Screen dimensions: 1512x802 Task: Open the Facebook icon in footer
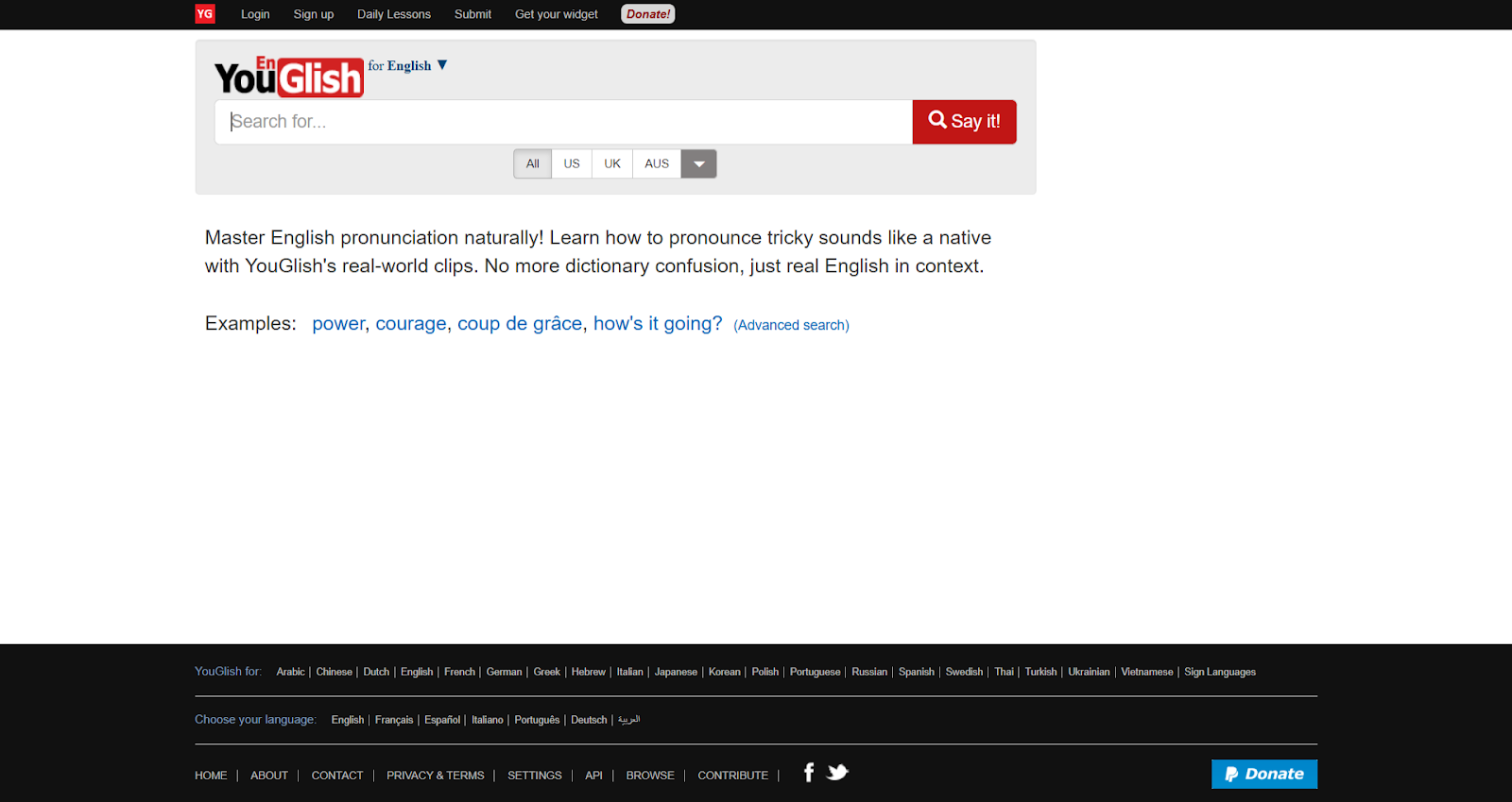tap(809, 773)
